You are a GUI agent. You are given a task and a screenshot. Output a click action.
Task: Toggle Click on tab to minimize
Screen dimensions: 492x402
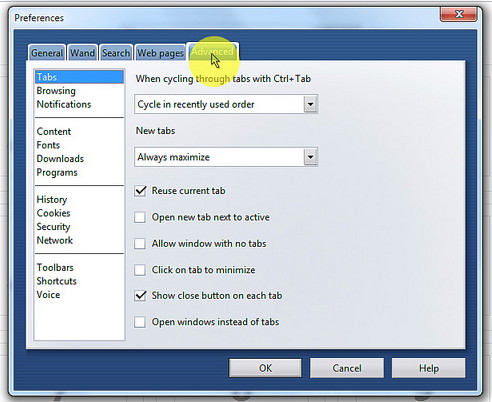pos(140,270)
